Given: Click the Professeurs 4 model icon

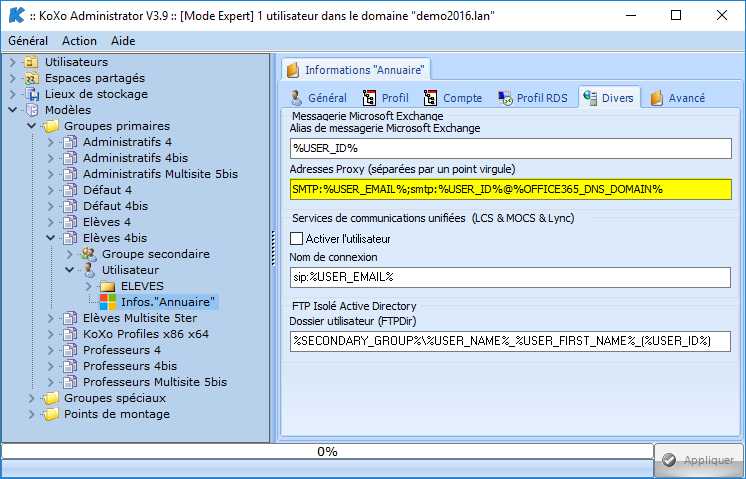Looking at the screenshot, I should tap(70, 350).
